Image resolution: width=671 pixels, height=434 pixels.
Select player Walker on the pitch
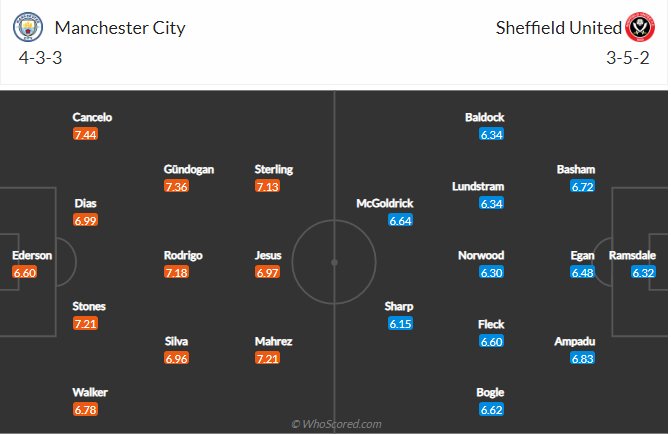pyautogui.click(x=89, y=392)
